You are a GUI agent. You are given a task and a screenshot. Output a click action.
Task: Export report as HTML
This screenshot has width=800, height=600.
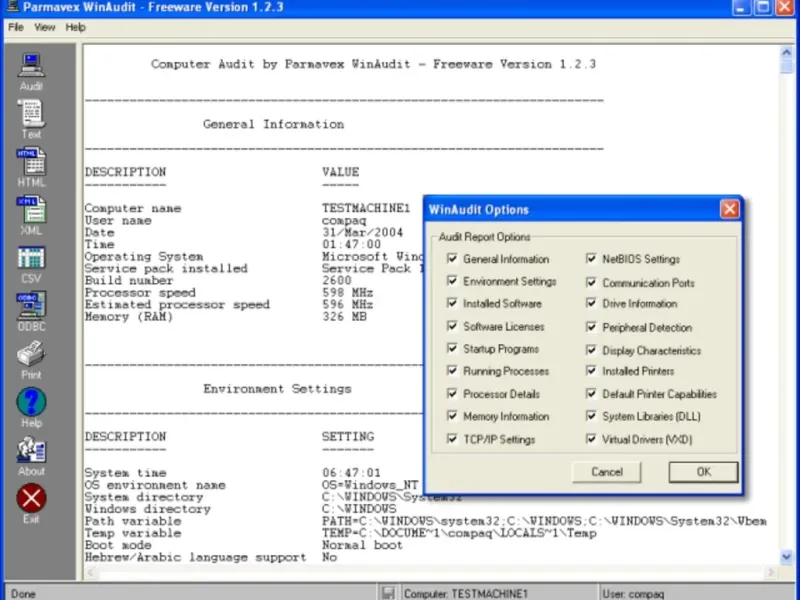click(31, 168)
